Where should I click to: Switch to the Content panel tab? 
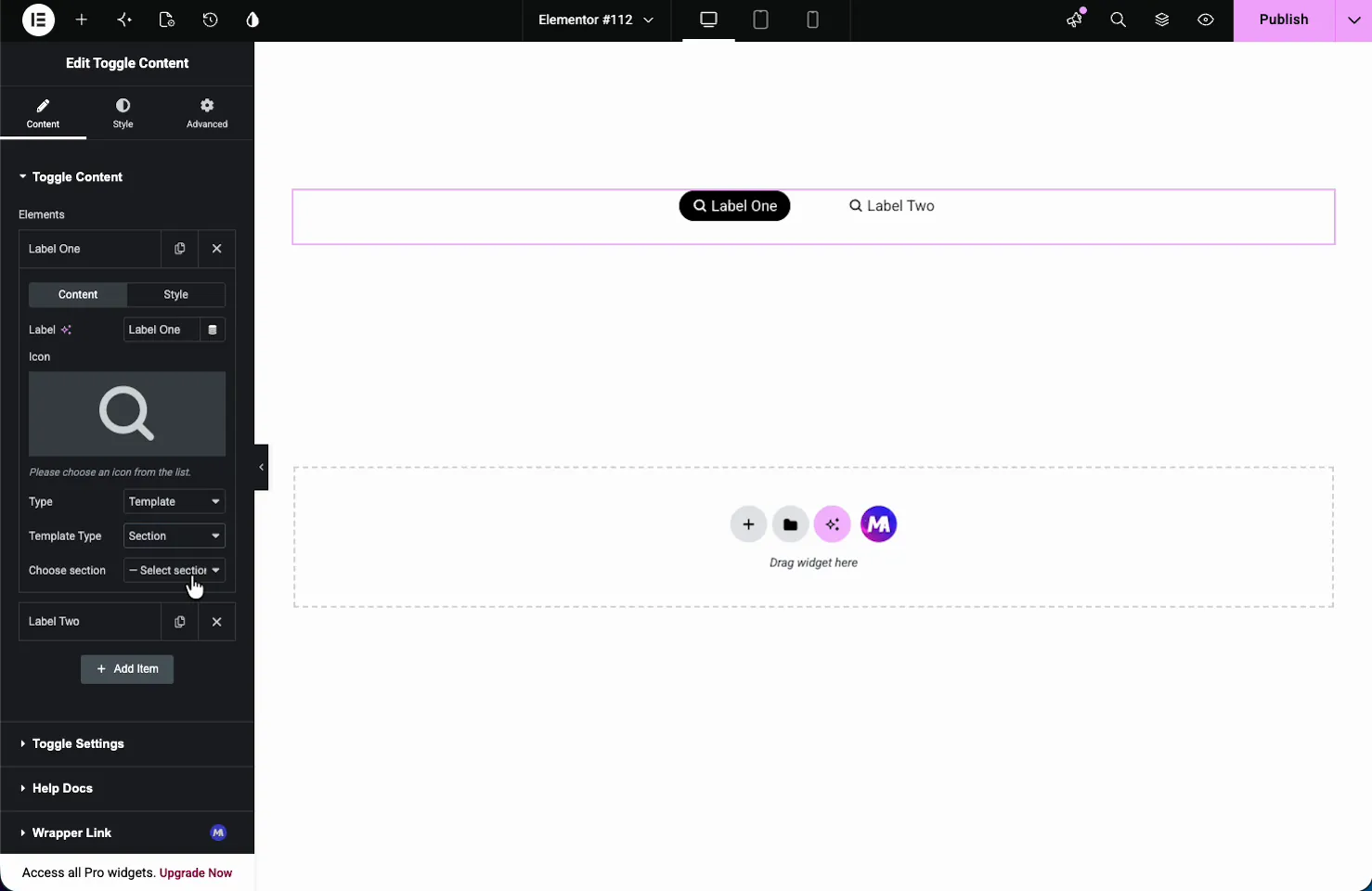[43, 113]
